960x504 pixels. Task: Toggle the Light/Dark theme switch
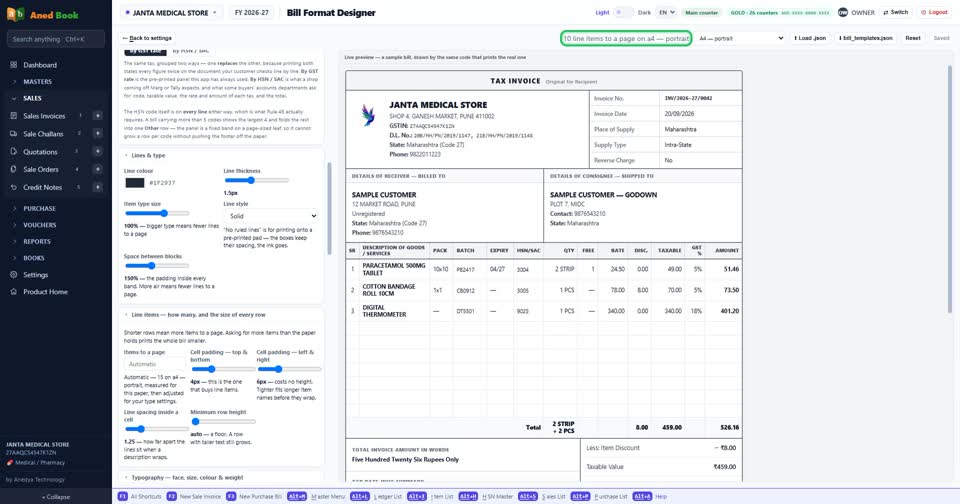[x=623, y=12]
